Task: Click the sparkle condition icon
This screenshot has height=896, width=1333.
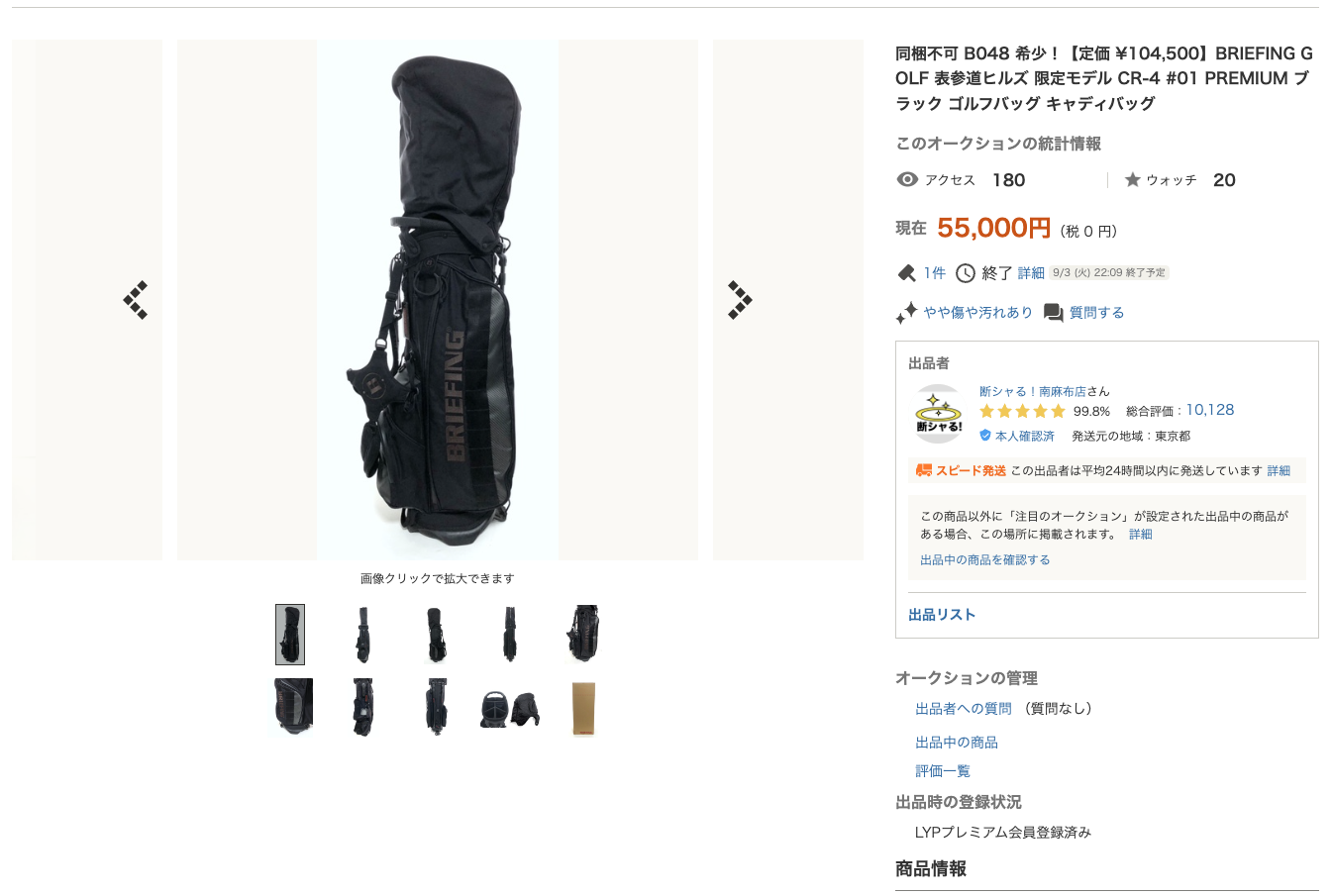Action: pos(906,313)
